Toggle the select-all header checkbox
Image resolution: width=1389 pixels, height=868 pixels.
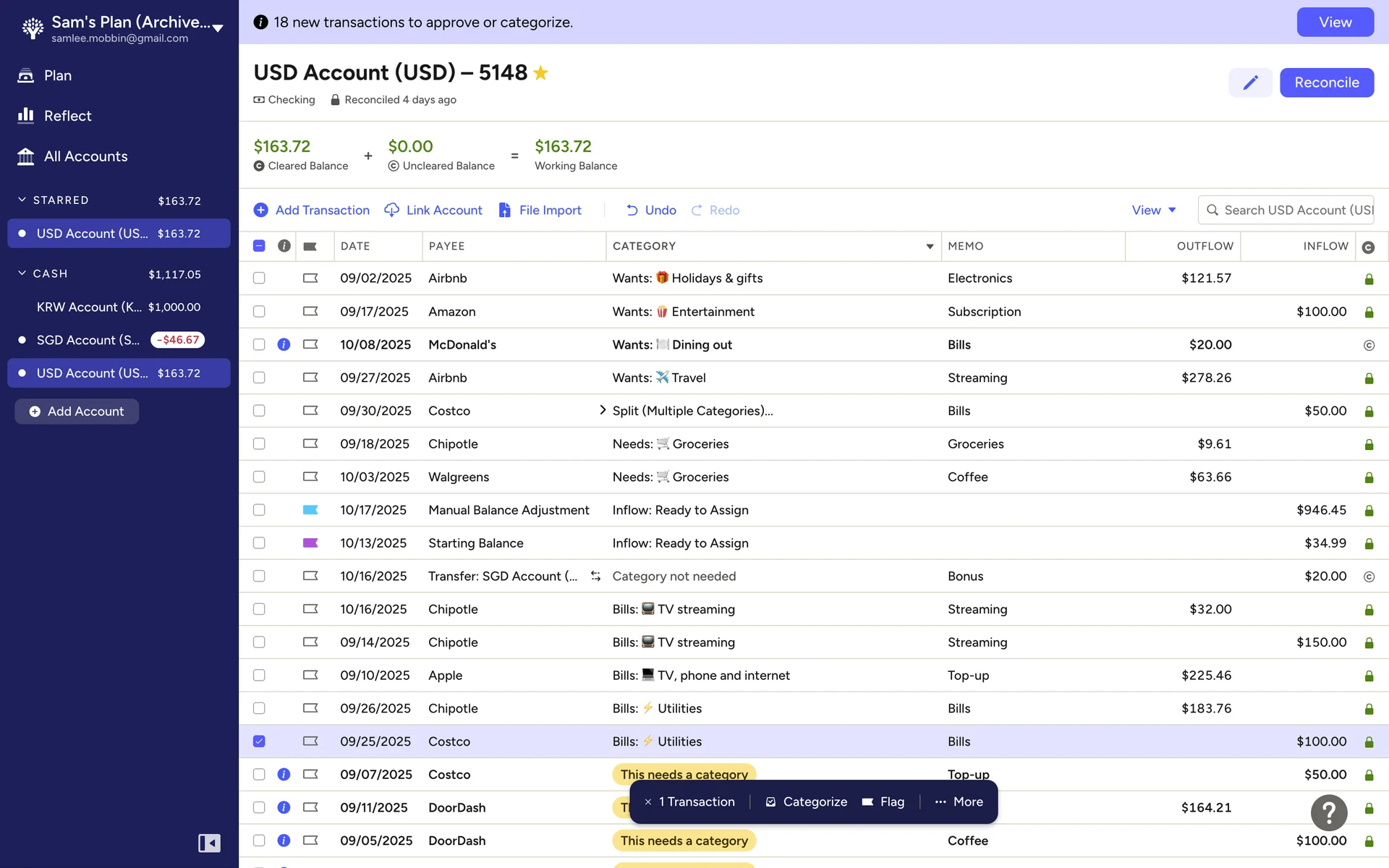pyautogui.click(x=259, y=246)
